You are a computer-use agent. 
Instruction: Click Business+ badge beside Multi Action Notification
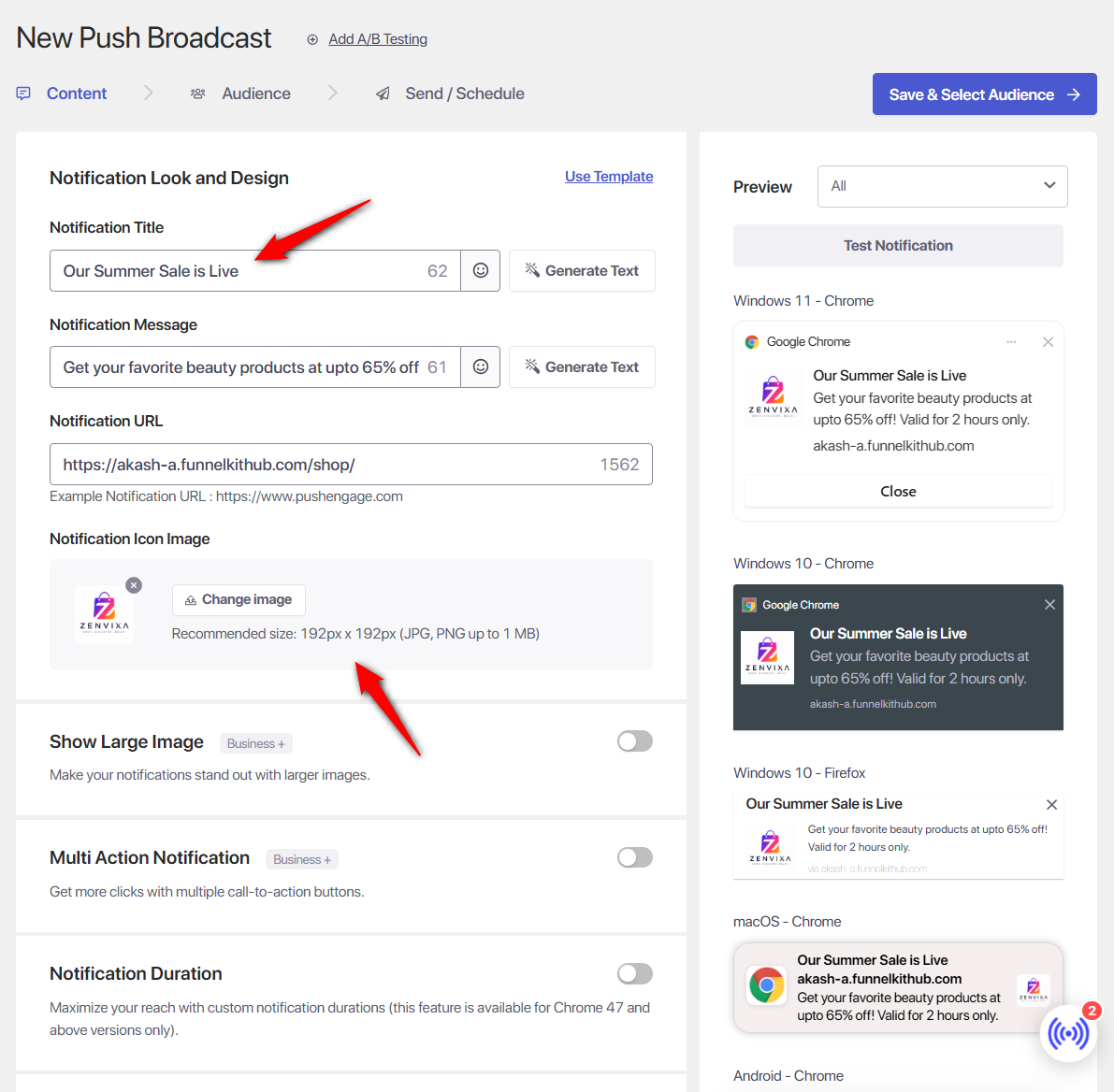[x=302, y=860]
